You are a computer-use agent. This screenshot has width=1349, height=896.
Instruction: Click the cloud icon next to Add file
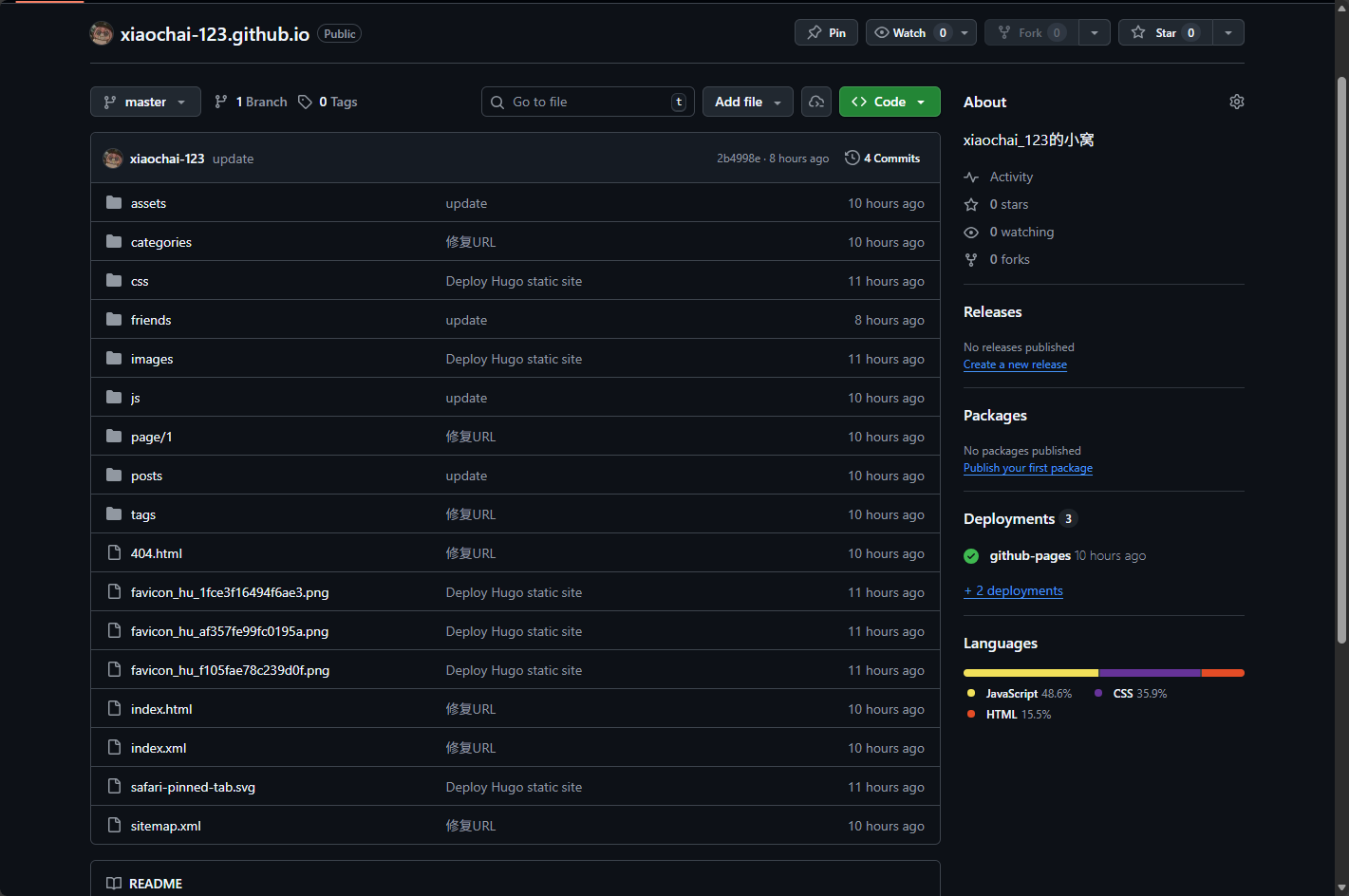pyautogui.click(x=816, y=102)
